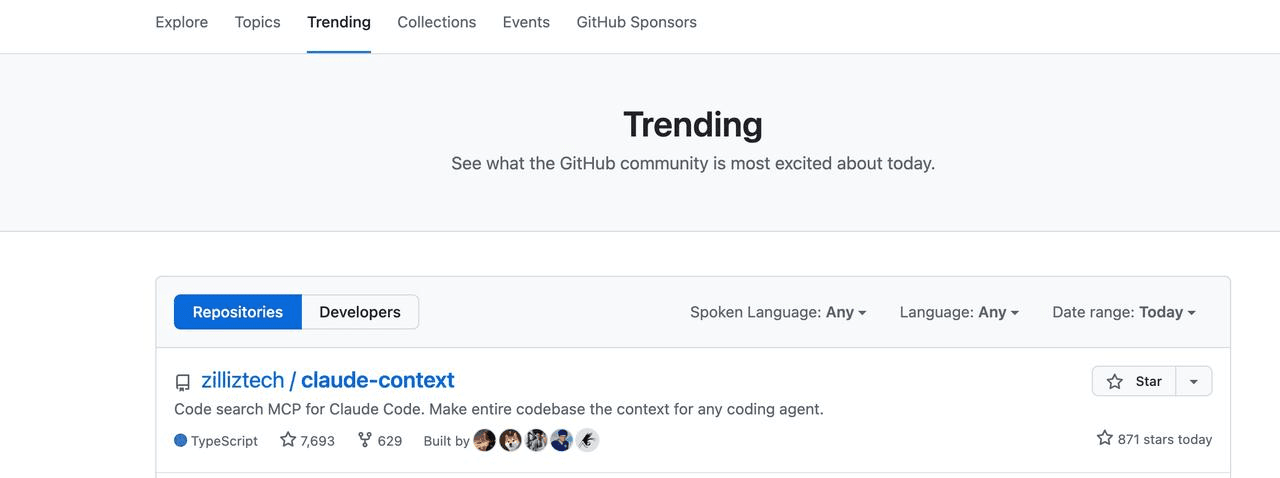Switch to the Developers view
The height and width of the screenshot is (478, 1280).
[360, 312]
